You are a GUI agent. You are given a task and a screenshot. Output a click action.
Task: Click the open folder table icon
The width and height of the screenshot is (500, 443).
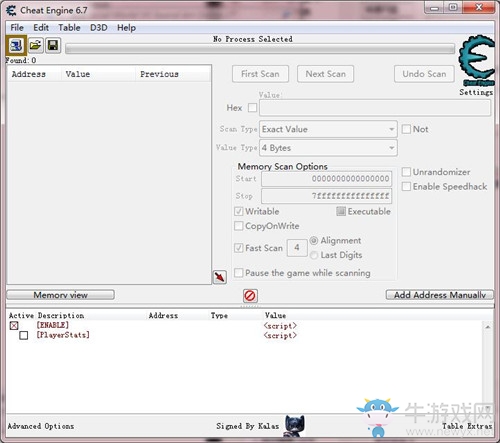click(35, 45)
